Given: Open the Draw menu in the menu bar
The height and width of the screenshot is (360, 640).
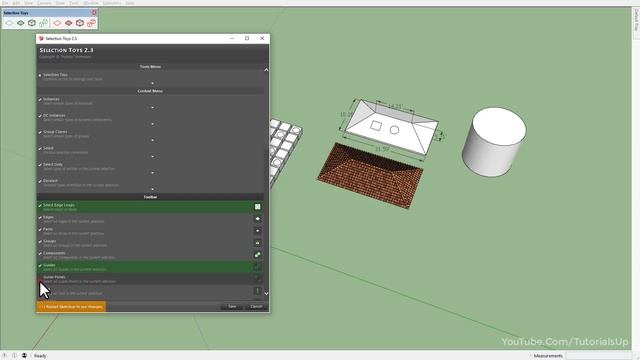Looking at the screenshot, I should [60, 3].
